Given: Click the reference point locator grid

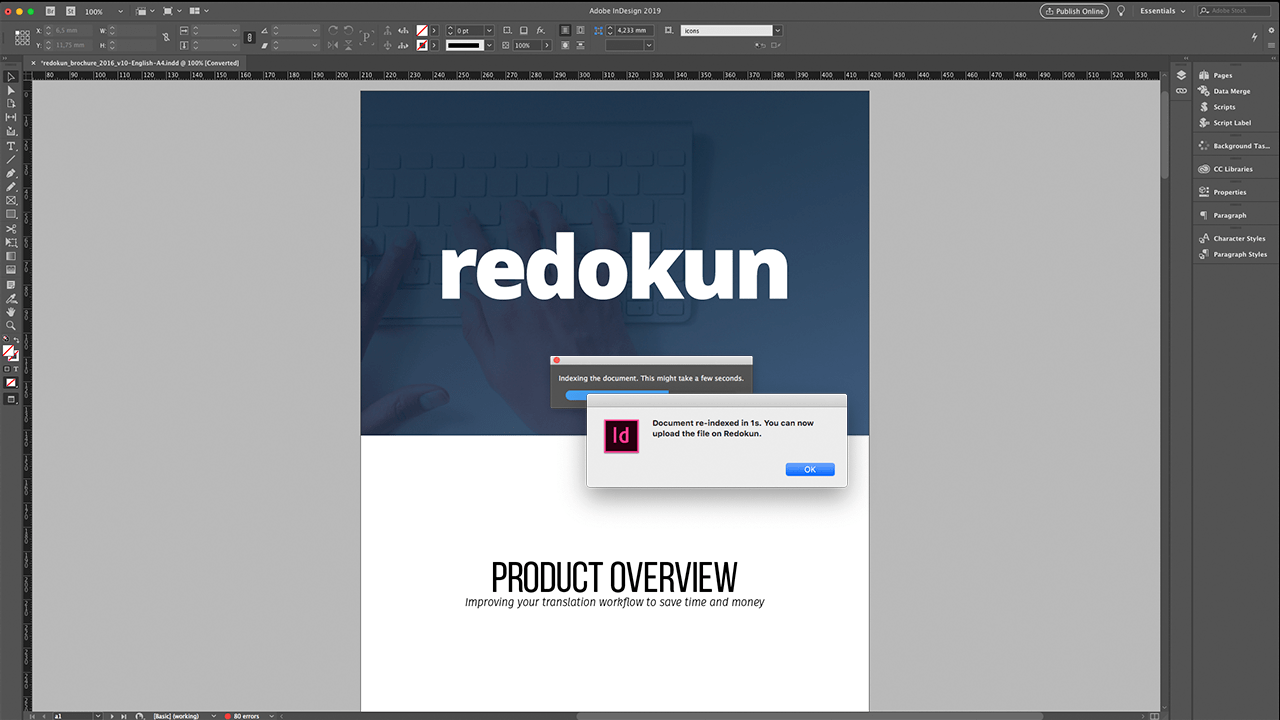Looking at the screenshot, I should pos(22,38).
